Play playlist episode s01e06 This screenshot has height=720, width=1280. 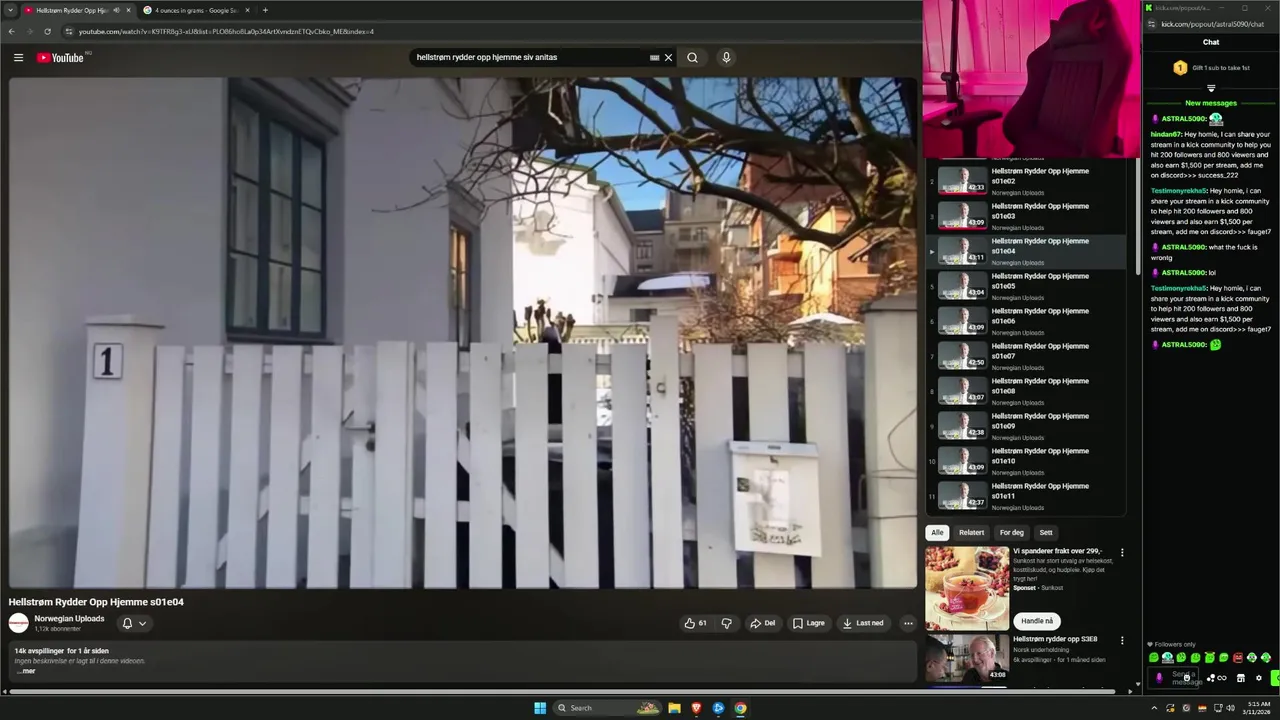[1028, 321]
